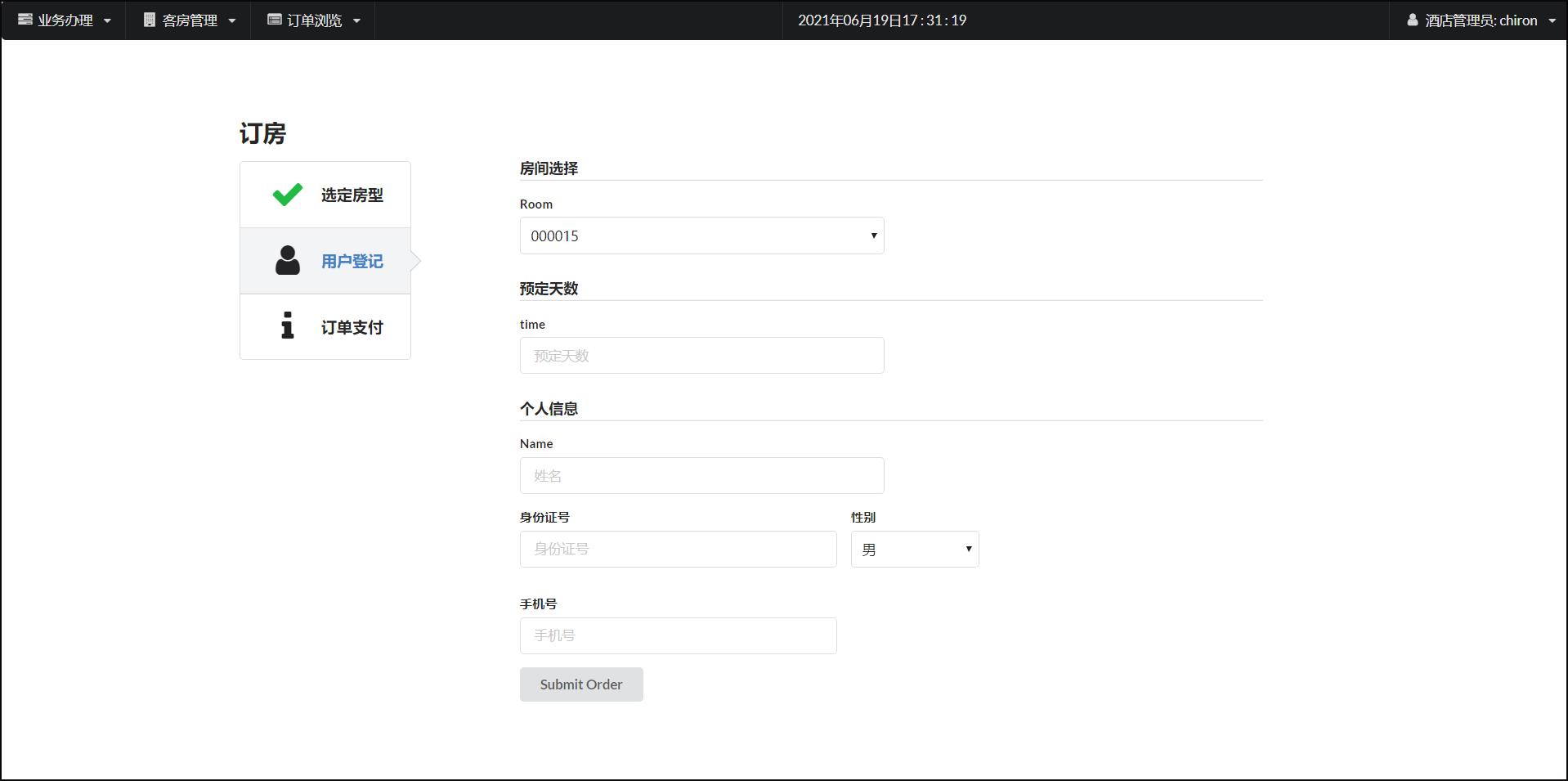Screen dimensions: 1568x781
Task: Open the 订单浏览 menu
Action: (x=314, y=20)
